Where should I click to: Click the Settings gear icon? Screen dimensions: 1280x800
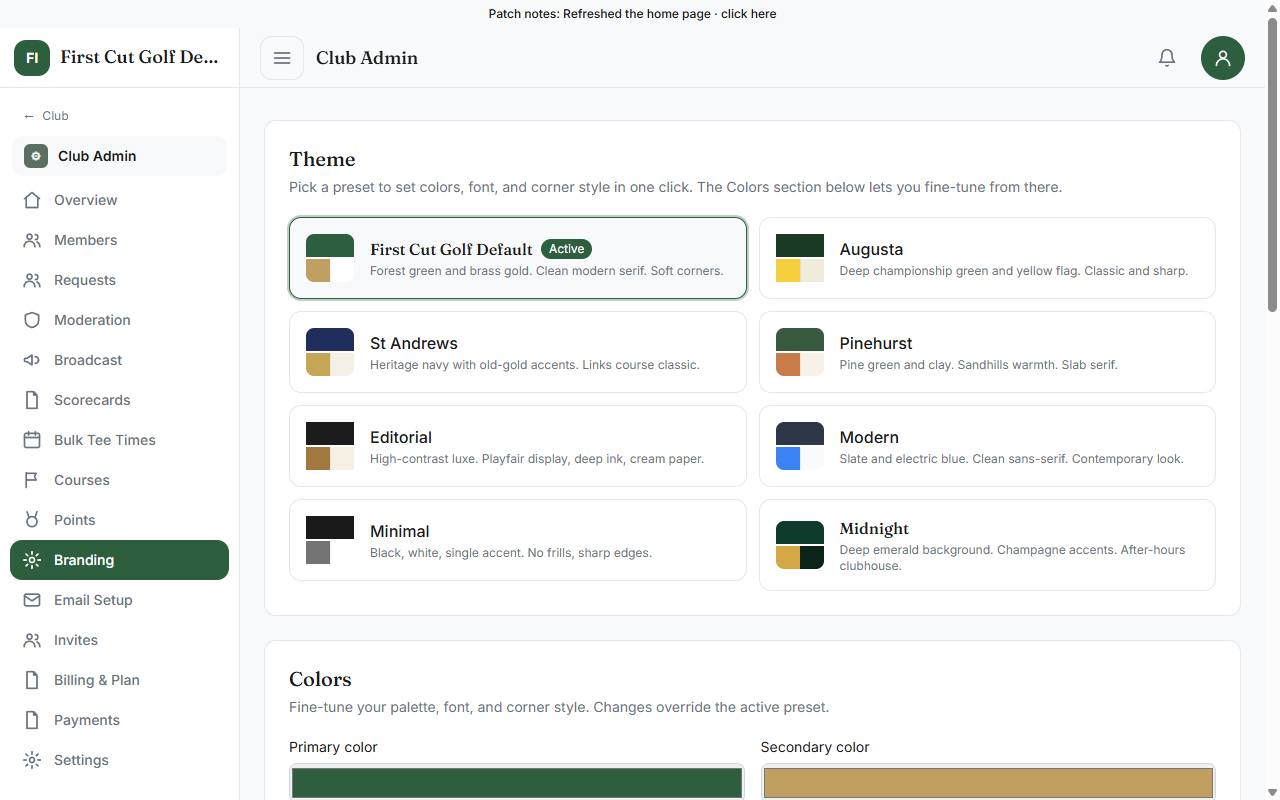32,760
